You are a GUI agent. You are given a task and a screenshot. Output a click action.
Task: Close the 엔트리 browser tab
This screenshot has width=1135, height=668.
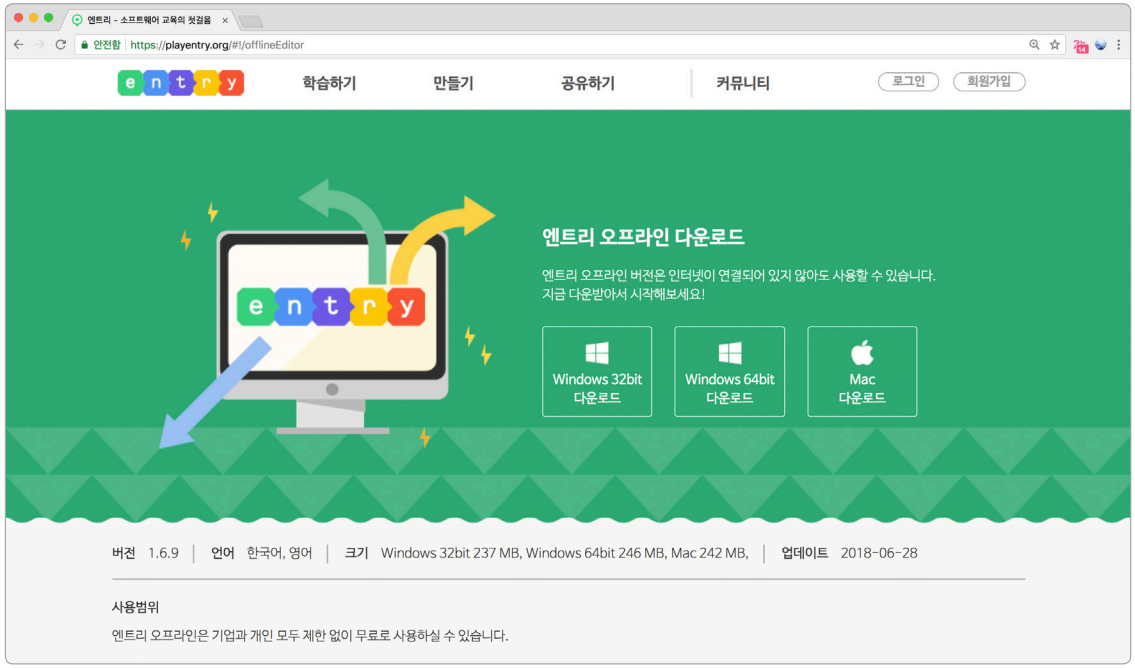225,20
